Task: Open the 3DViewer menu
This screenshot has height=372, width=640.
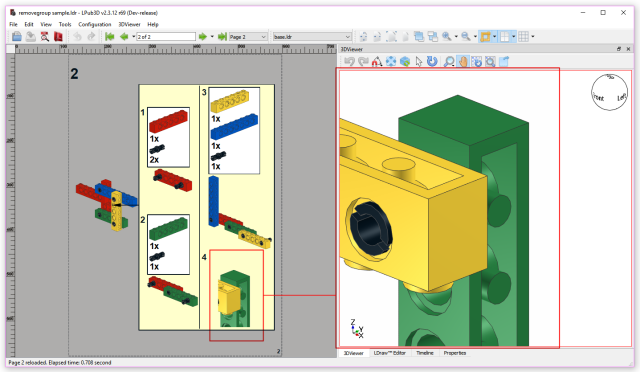Action: click(x=129, y=25)
